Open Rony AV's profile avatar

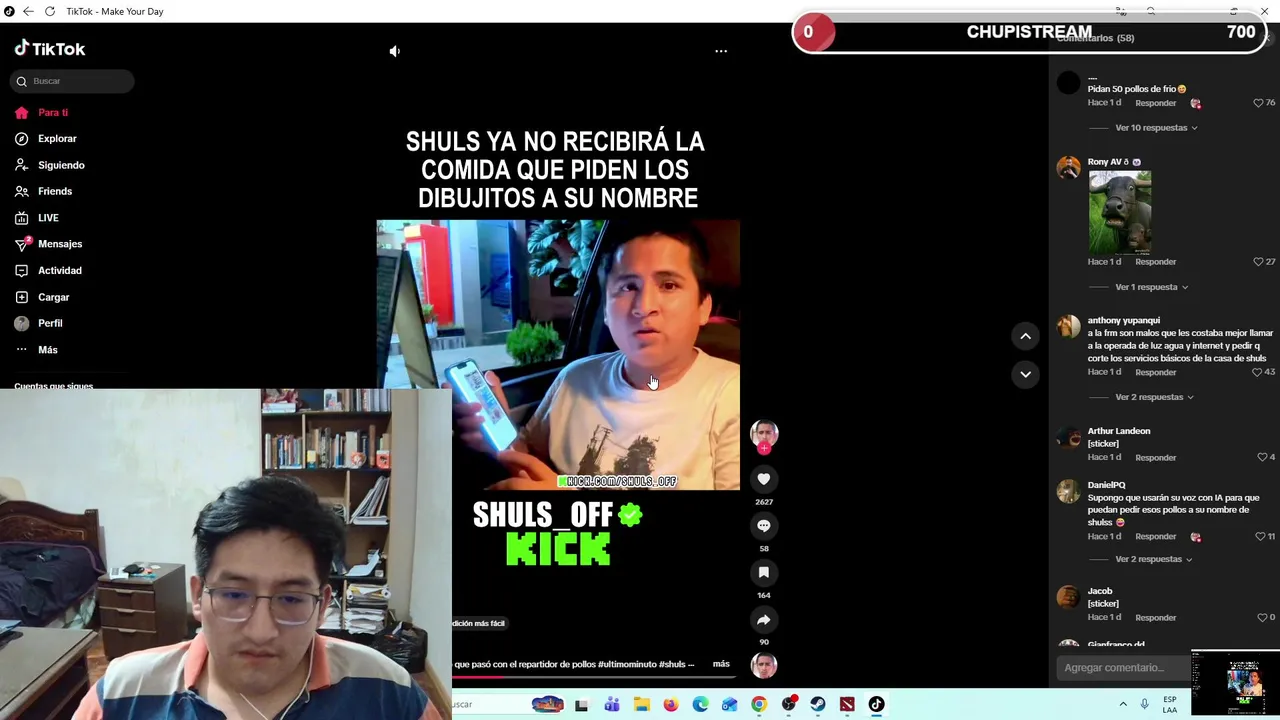tap(1069, 167)
